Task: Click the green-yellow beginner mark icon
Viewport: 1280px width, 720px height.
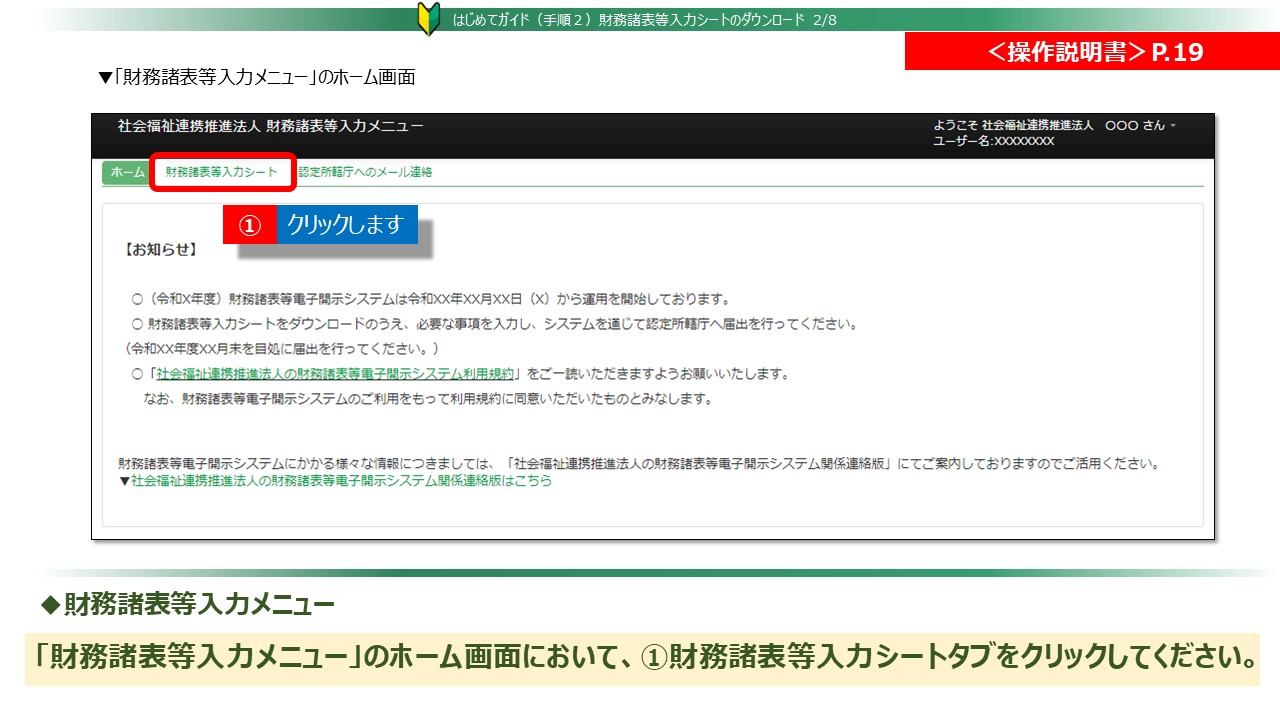Action: coord(428,20)
